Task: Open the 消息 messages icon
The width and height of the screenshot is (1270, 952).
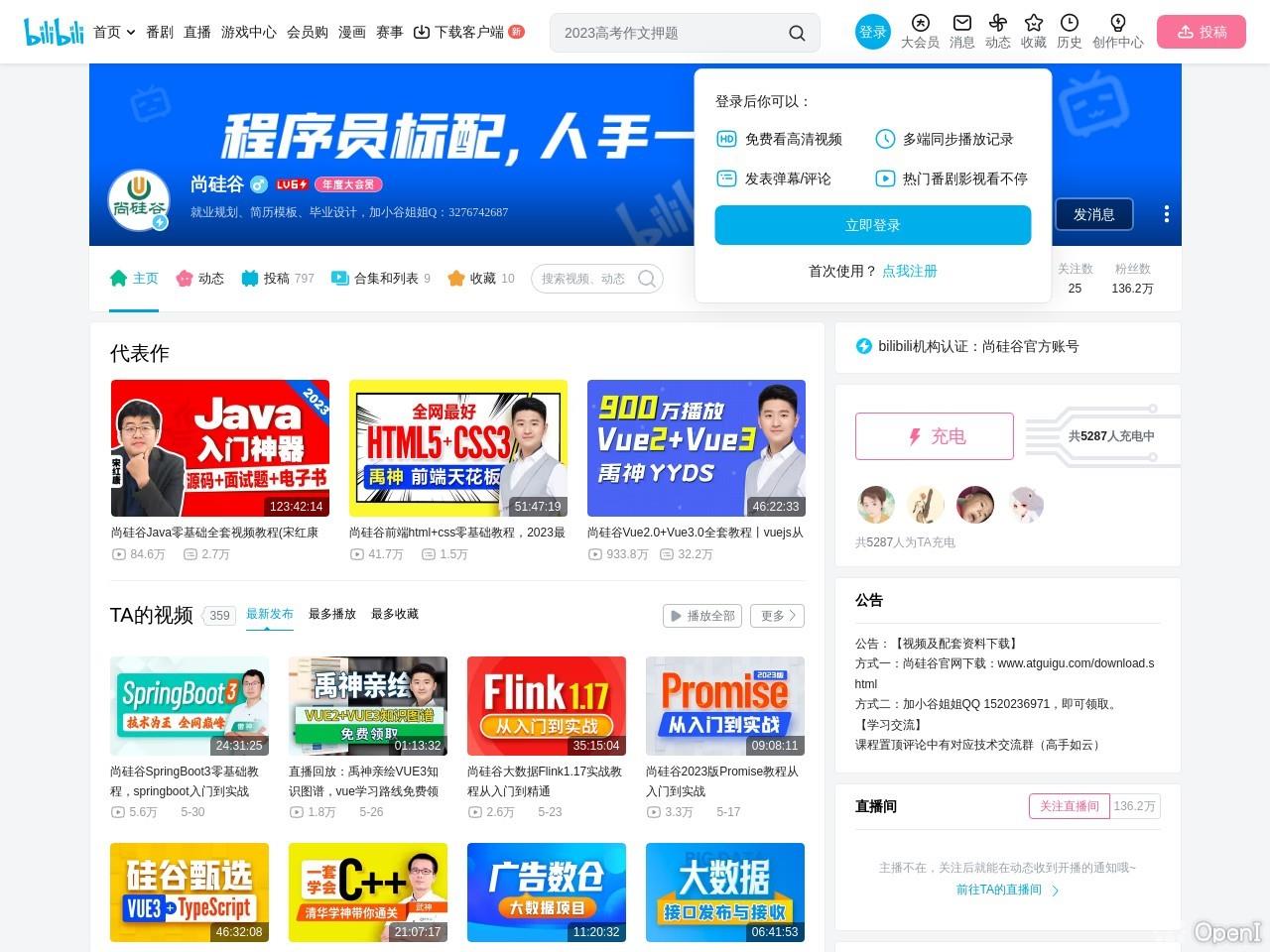Action: pos(960,22)
